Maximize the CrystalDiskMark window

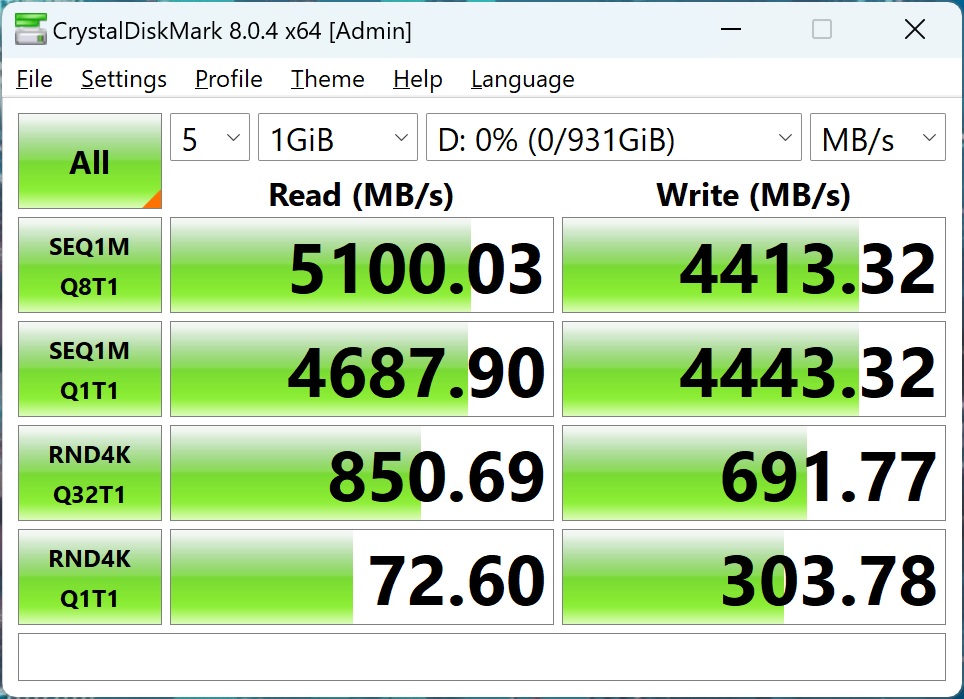click(x=822, y=29)
